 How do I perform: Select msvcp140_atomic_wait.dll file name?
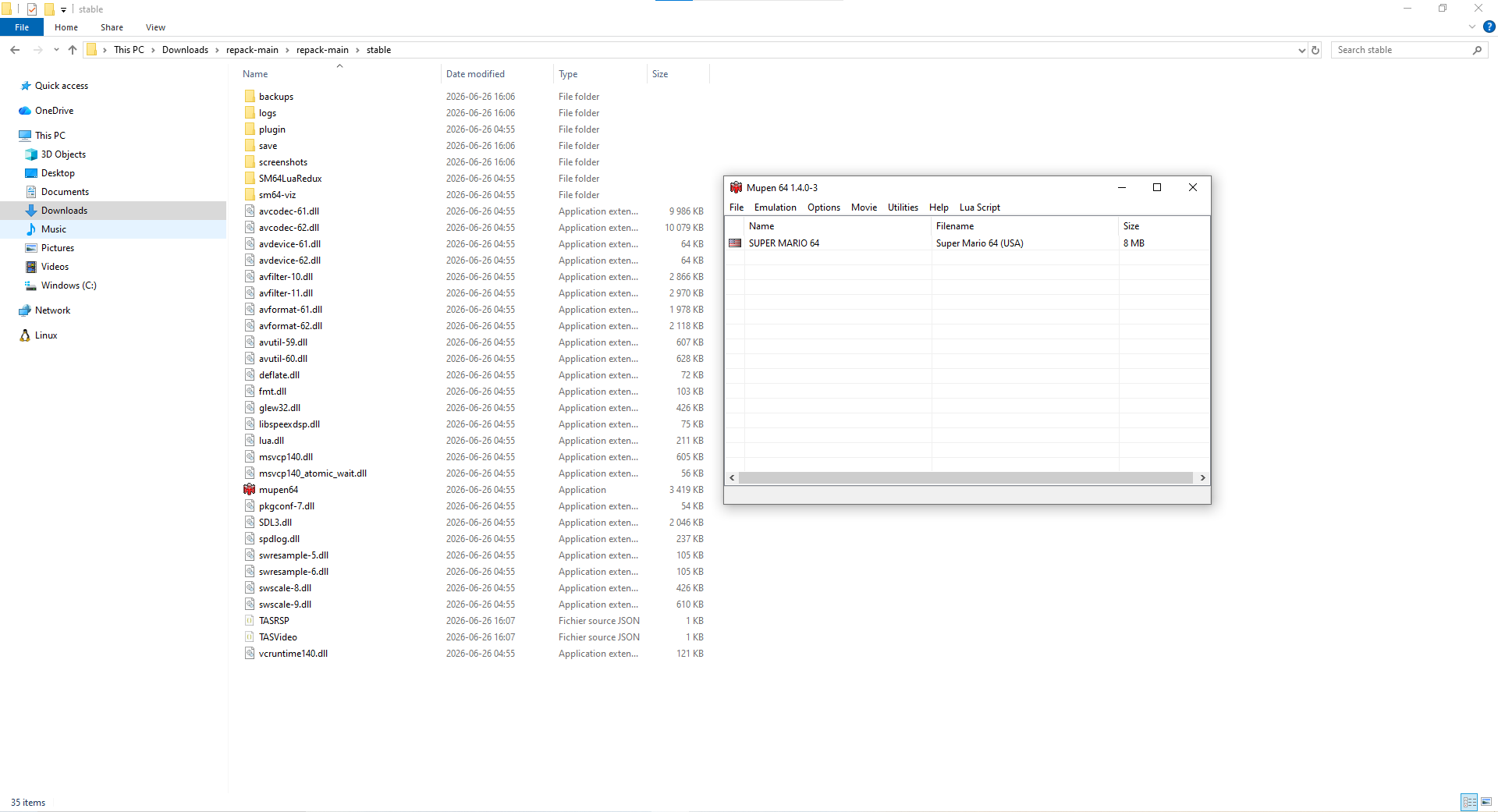tap(313, 473)
